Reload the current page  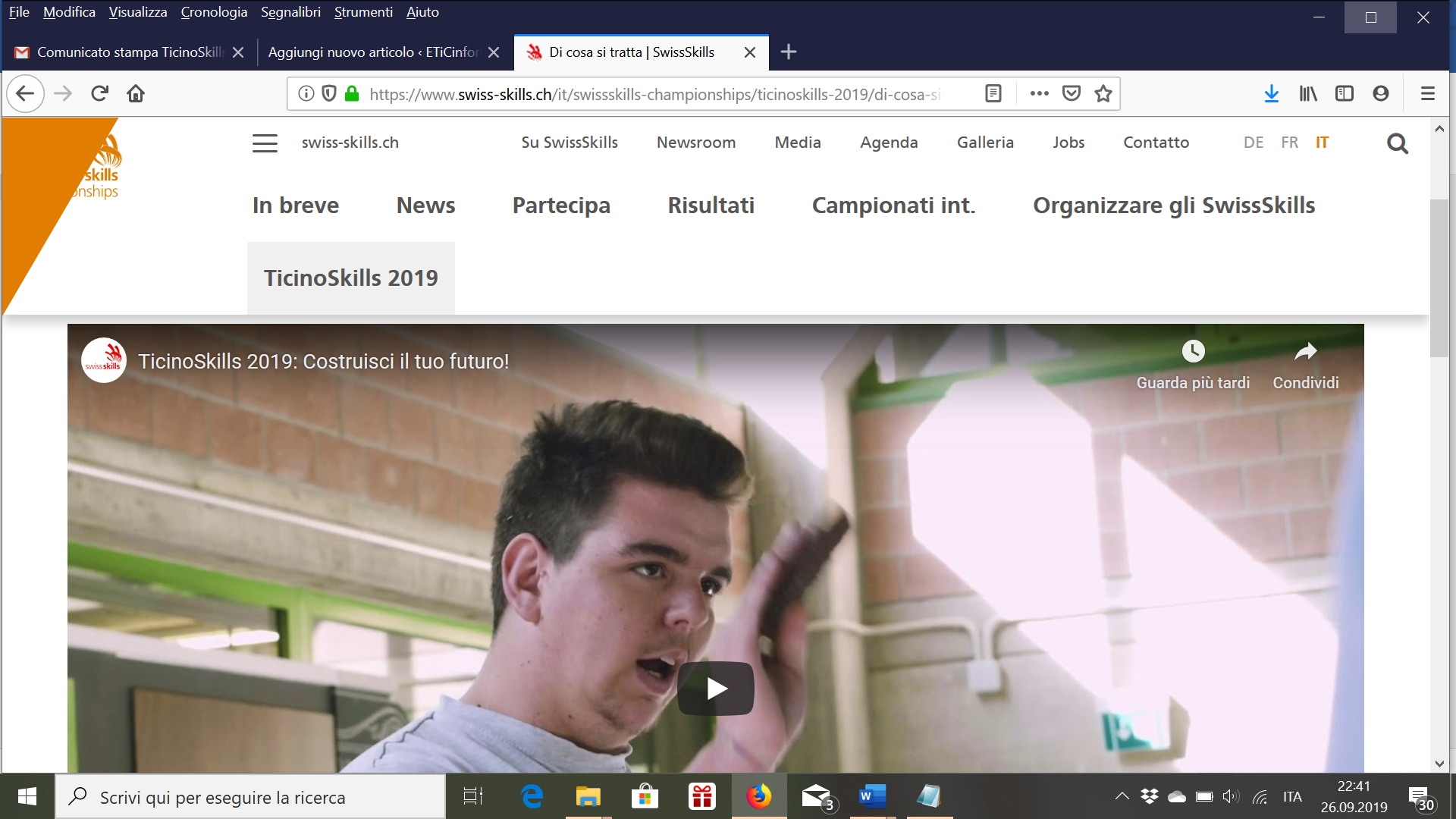[x=99, y=93]
